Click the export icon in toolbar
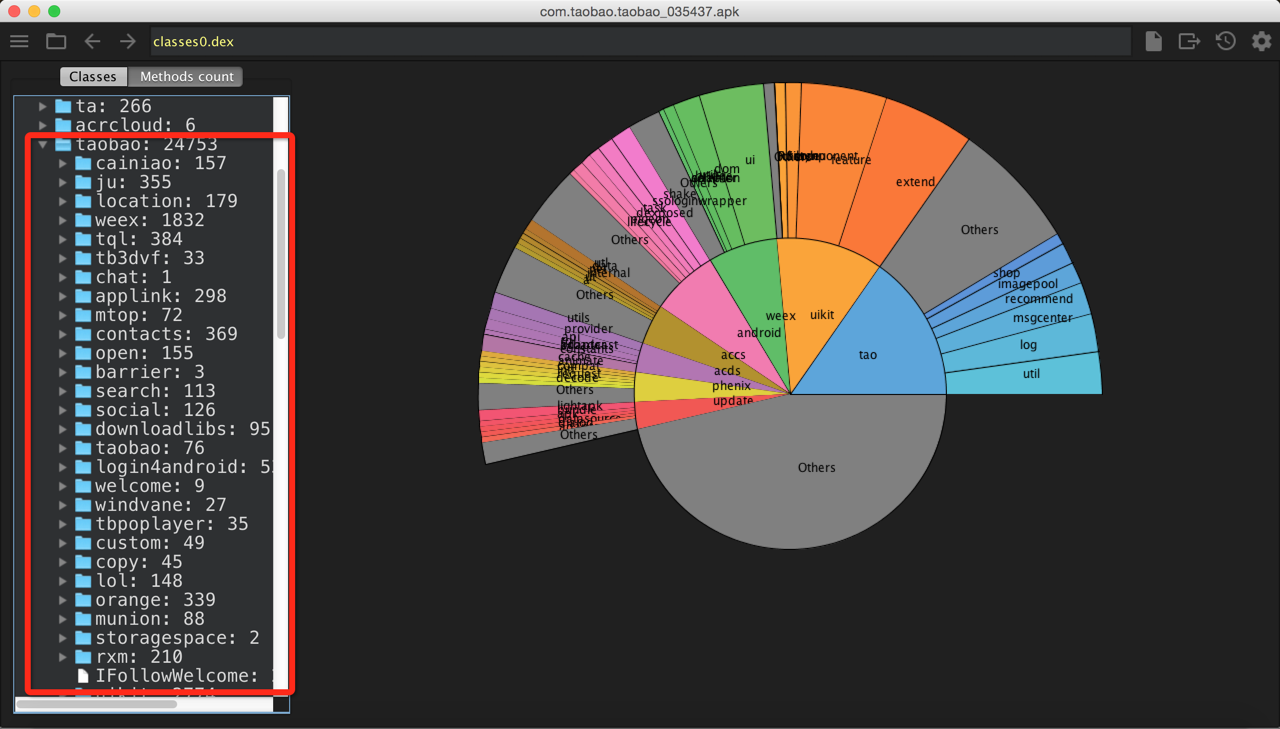The height and width of the screenshot is (729, 1280). 1189,41
